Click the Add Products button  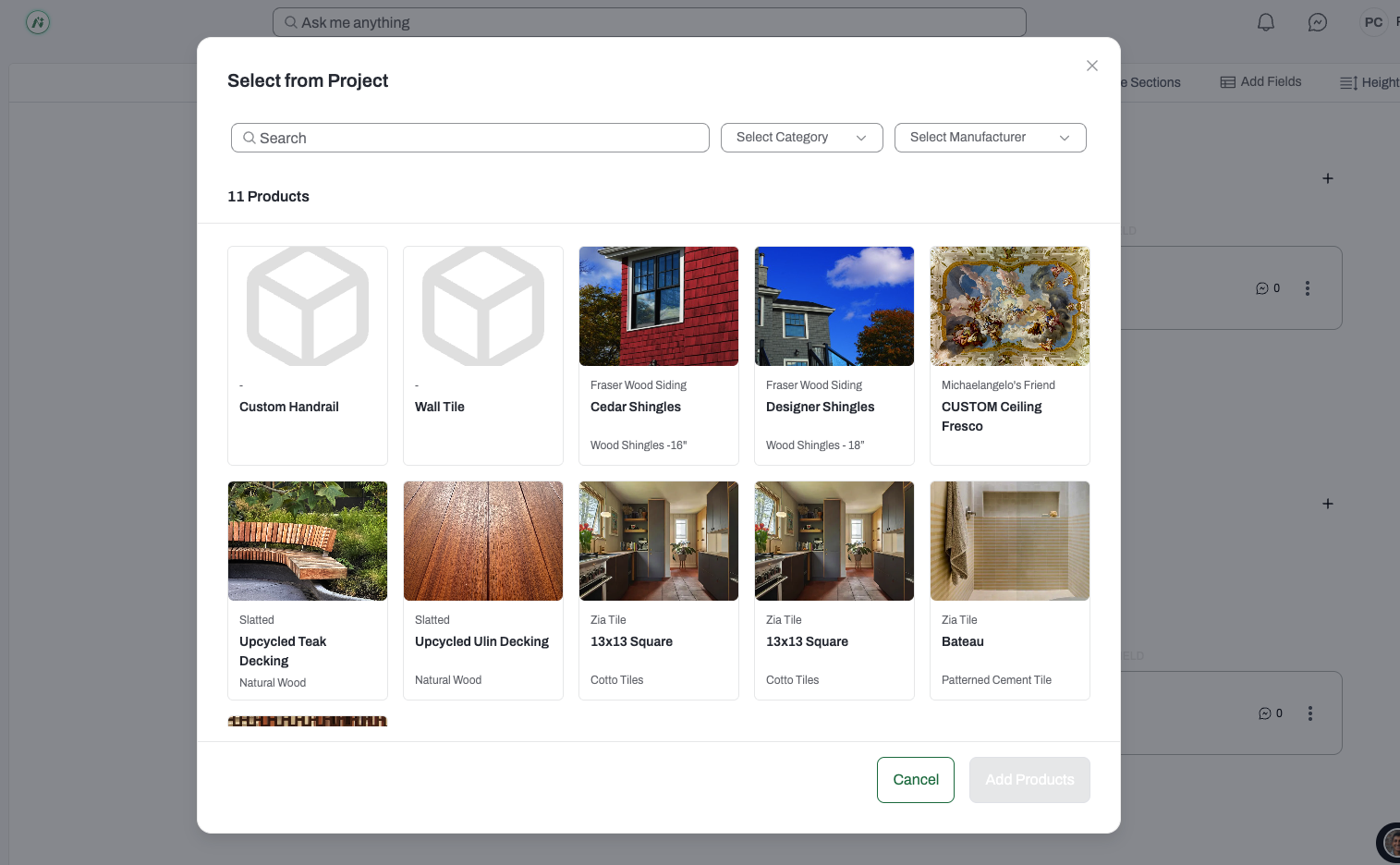click(x=1029, y=780)
